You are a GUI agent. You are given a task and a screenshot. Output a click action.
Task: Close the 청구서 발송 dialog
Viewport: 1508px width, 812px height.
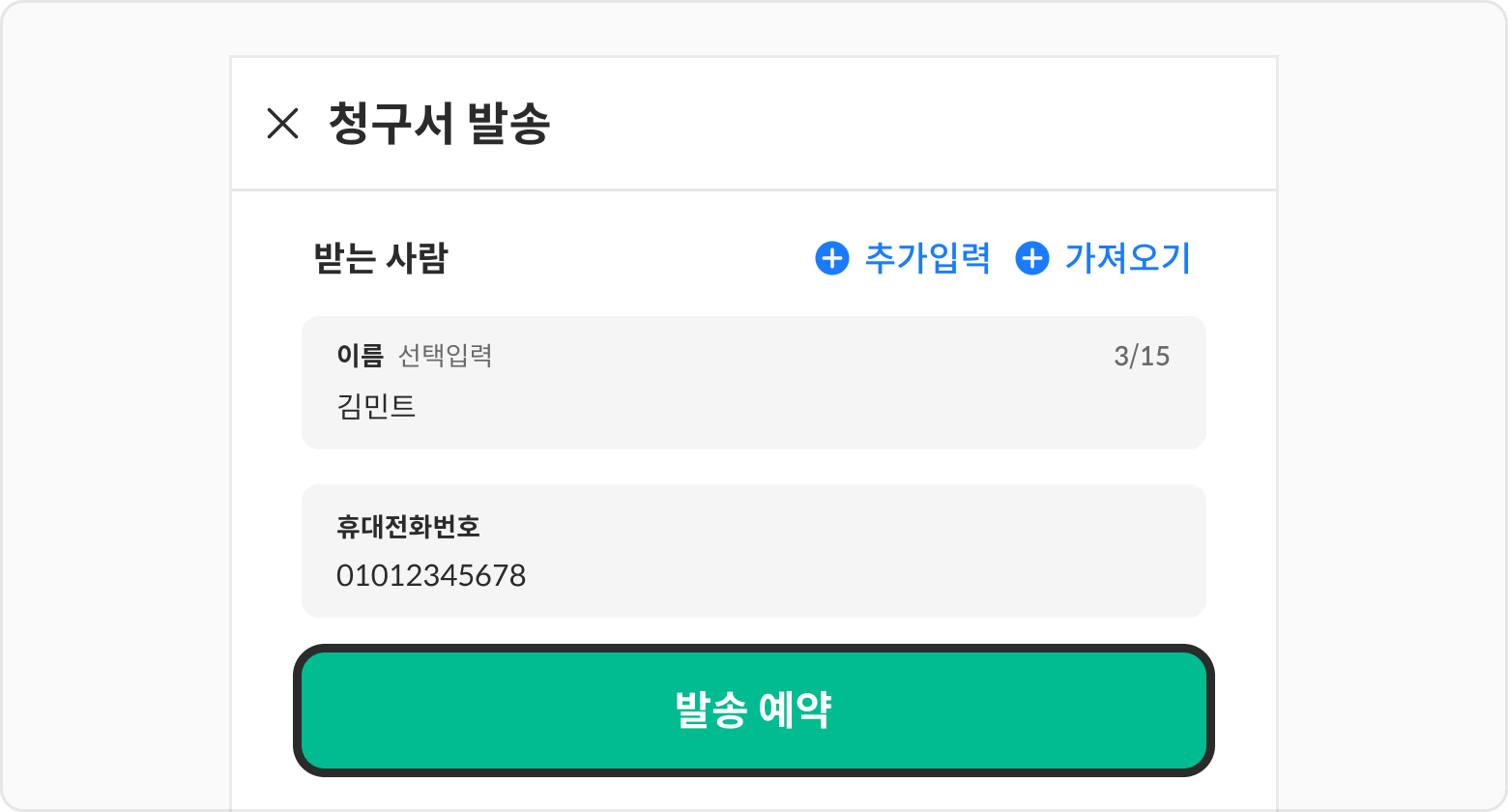pos(282,124)
